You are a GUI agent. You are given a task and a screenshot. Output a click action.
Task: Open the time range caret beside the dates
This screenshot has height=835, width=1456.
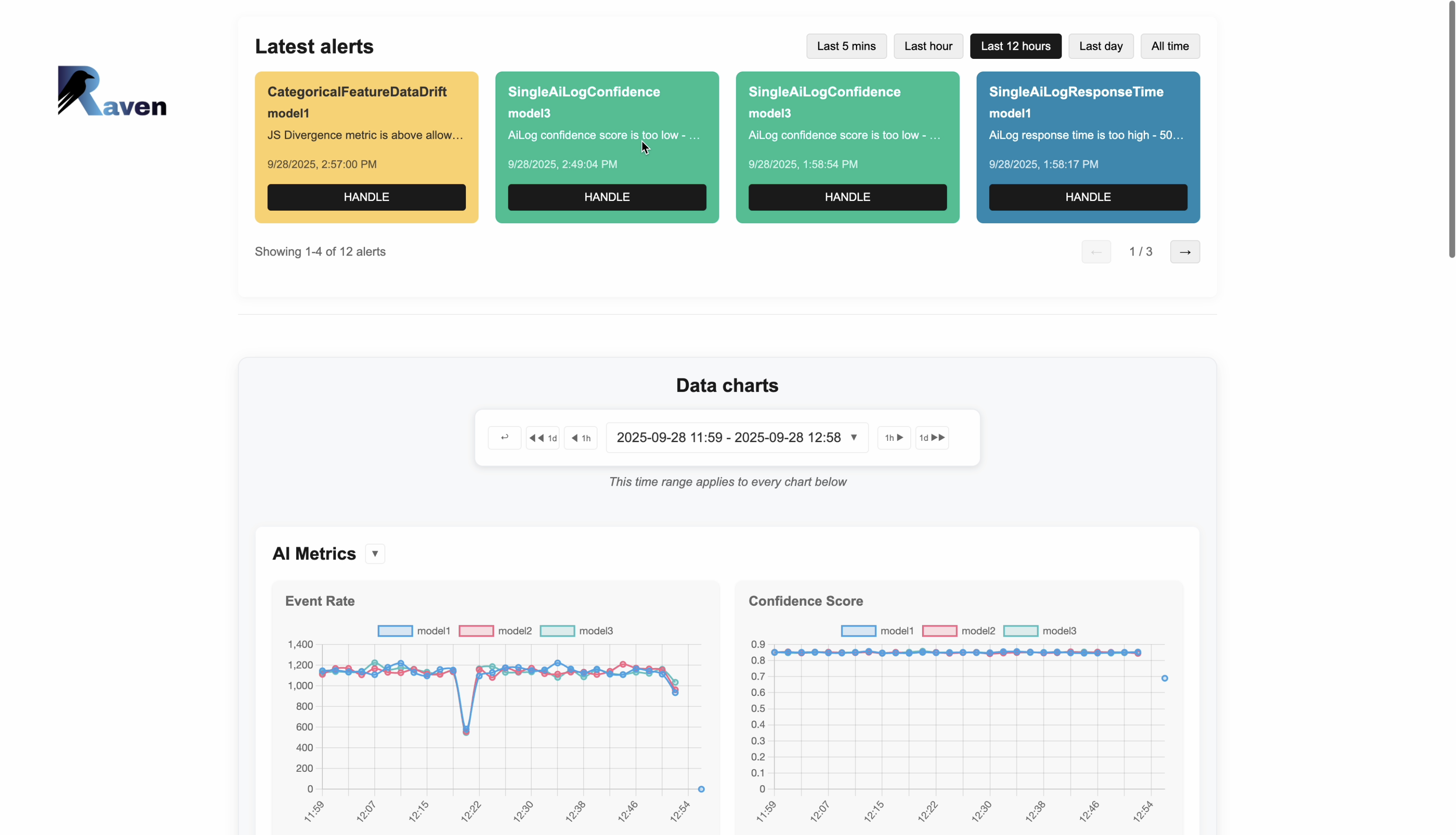[x=855, y=437]
